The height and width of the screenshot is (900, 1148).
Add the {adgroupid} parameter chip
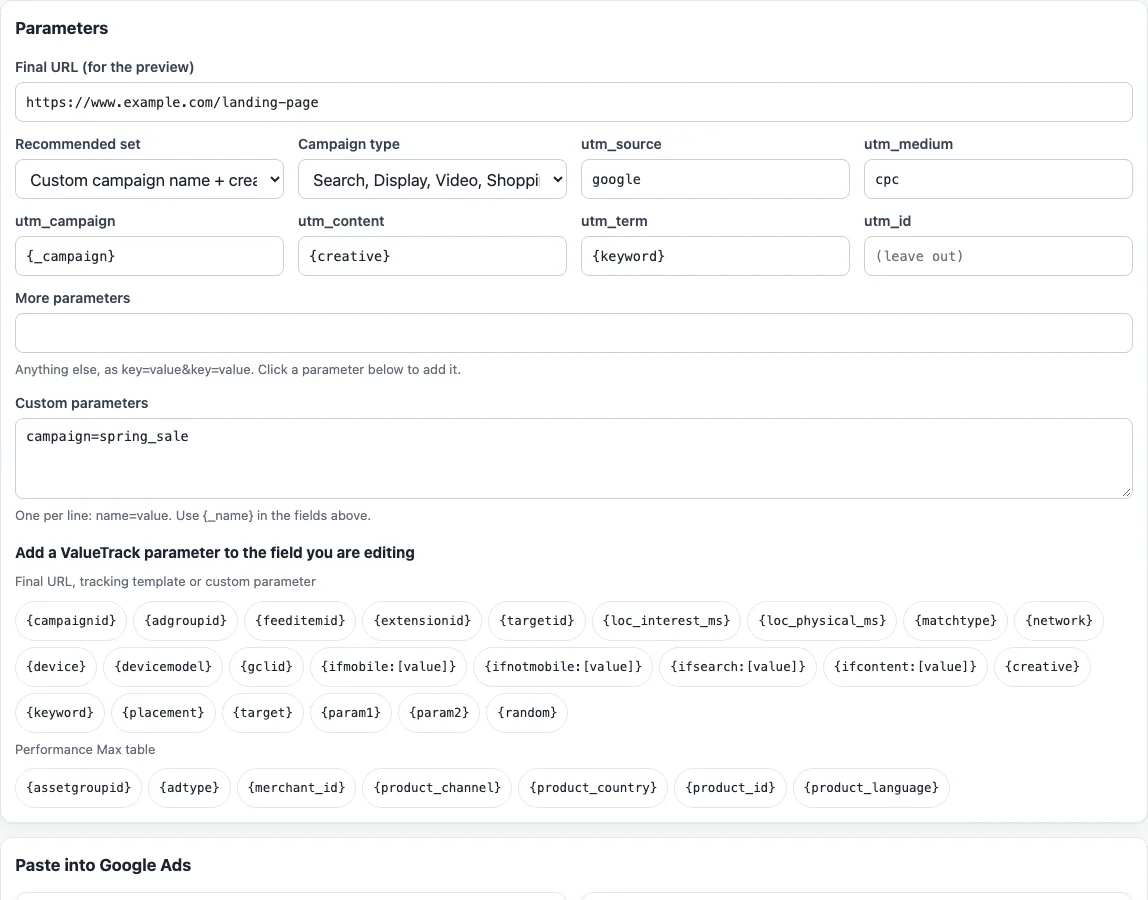coord(185,621)
